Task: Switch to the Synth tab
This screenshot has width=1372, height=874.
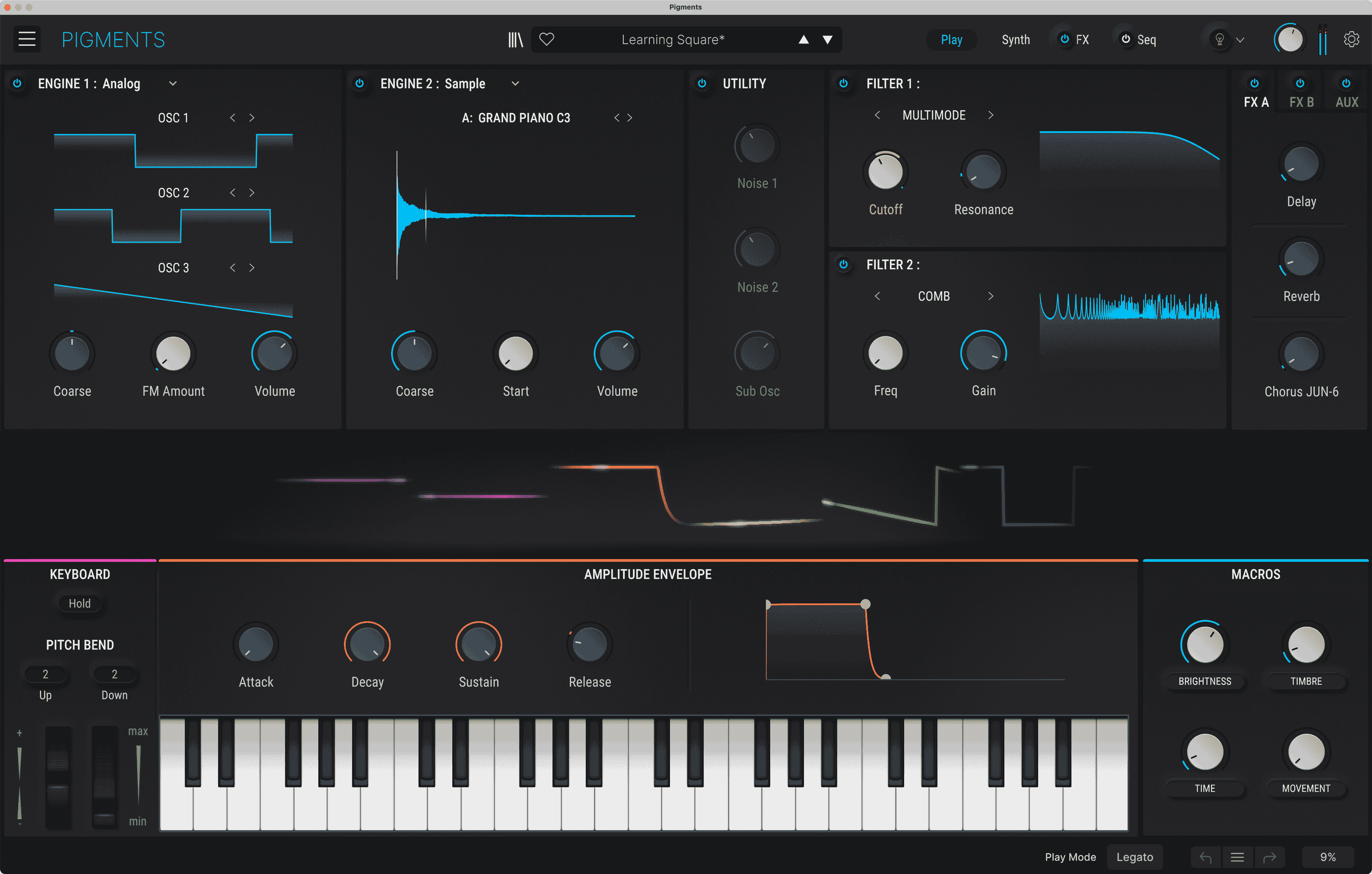Action: (x=1015, y=39)
